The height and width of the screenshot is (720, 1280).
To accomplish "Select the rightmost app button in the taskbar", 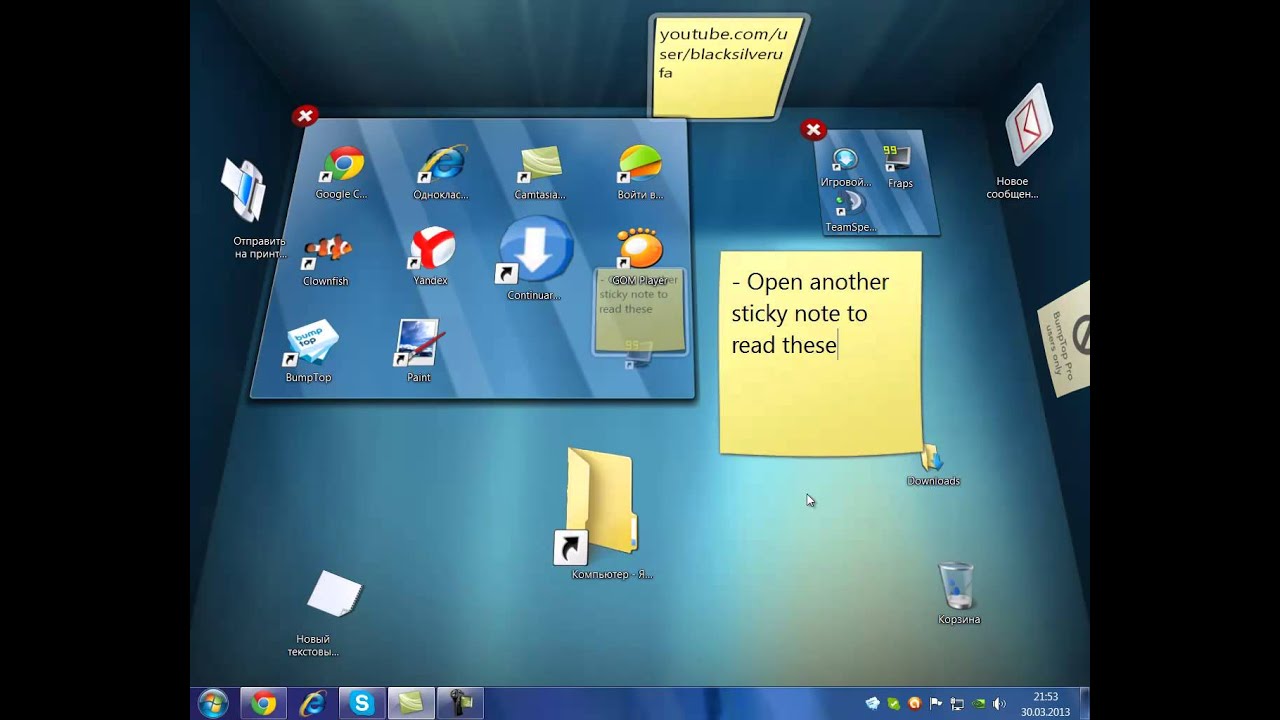I will click(460, 704).
